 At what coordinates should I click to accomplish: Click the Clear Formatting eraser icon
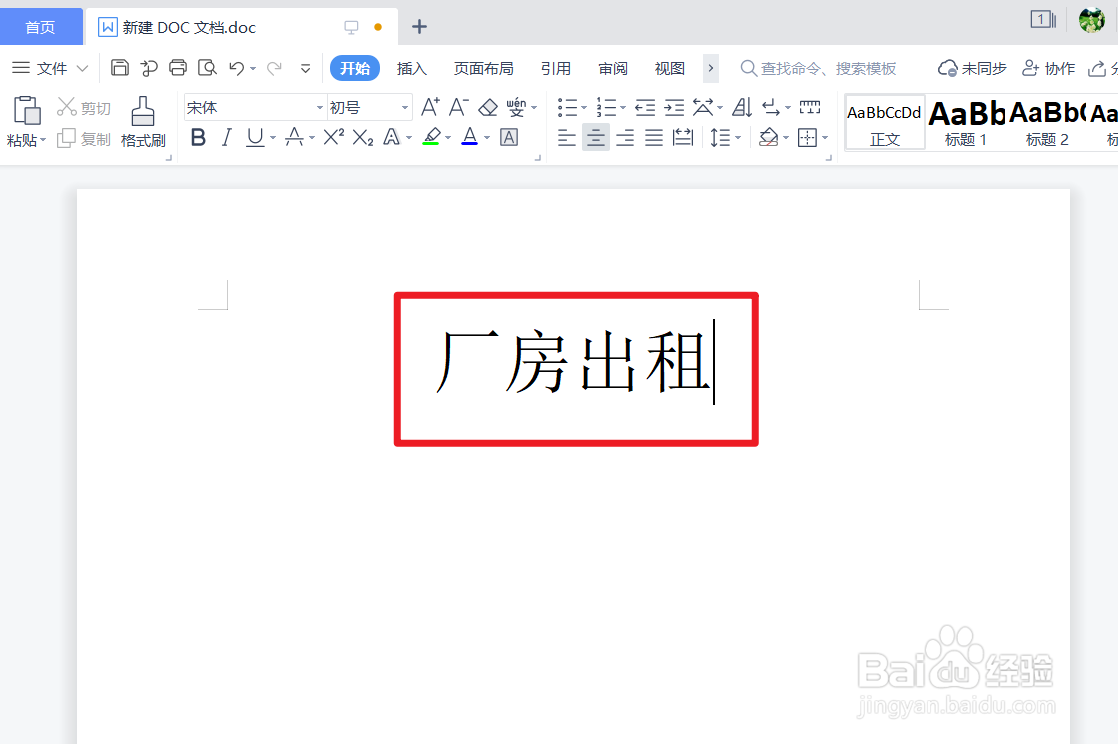point(488,107)
